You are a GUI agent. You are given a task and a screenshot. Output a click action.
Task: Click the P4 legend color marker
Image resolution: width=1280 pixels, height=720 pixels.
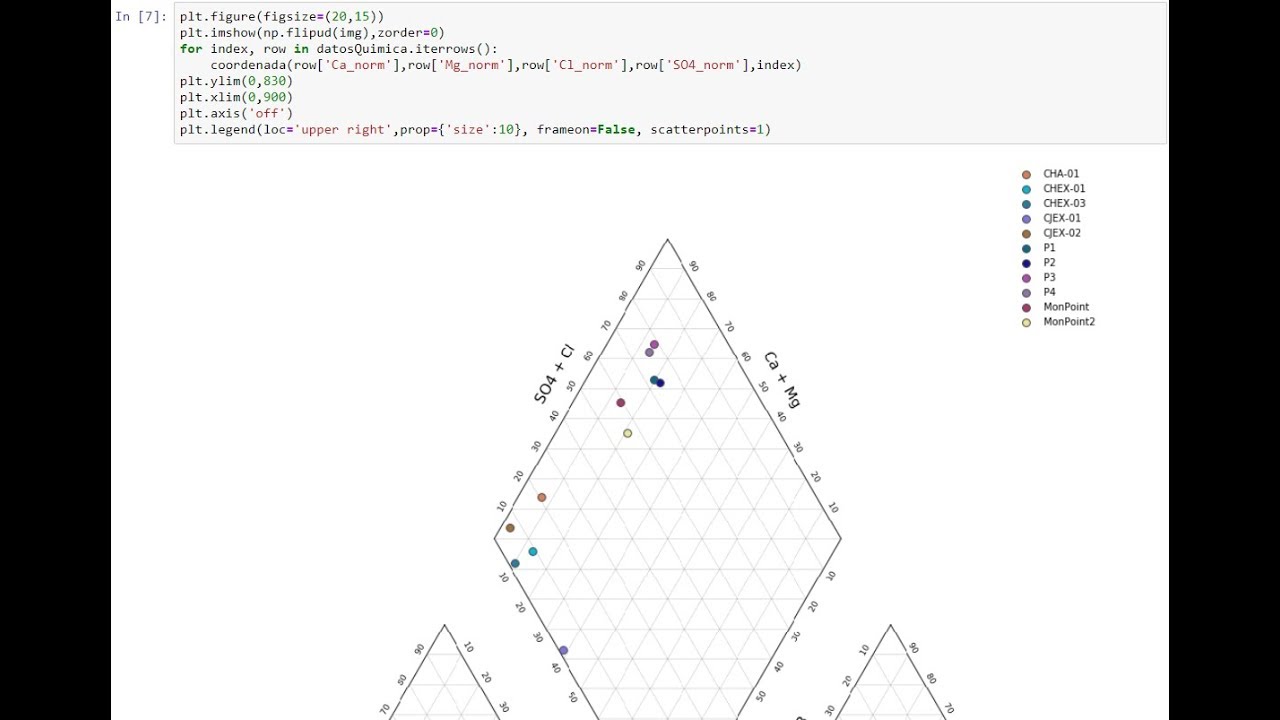pos(1026,292)
